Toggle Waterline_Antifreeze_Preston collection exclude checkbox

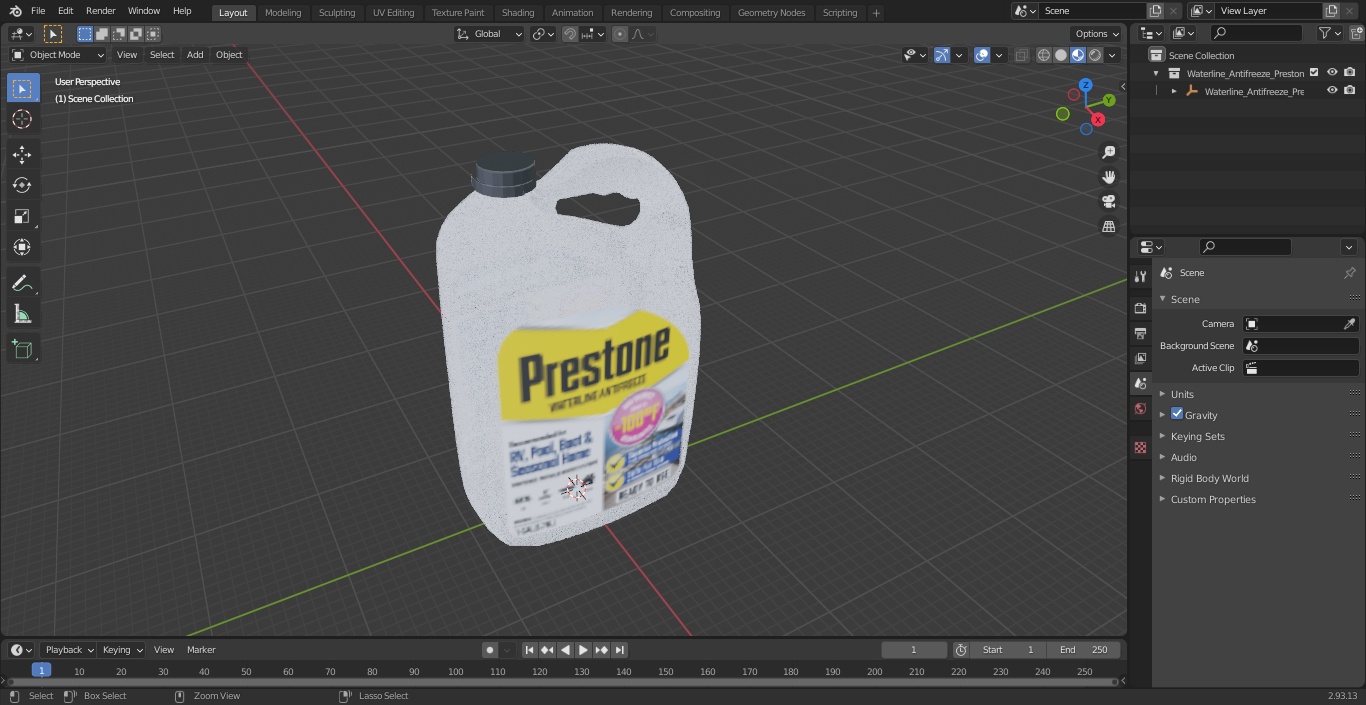(x=1314, y=73)
